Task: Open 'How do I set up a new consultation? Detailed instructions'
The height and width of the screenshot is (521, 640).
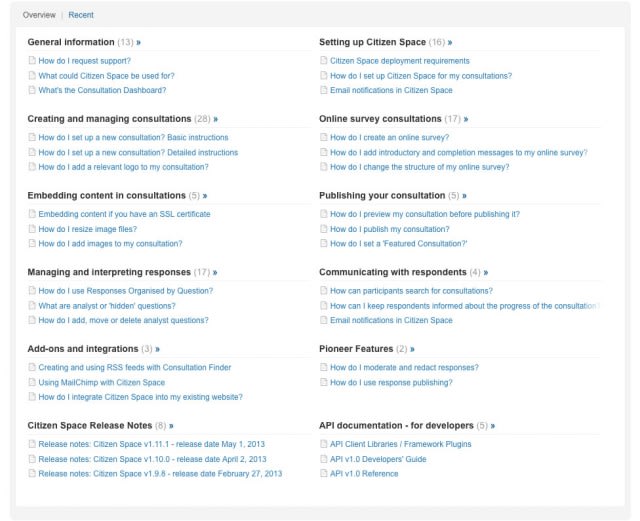Action: [x=138, y=152]
